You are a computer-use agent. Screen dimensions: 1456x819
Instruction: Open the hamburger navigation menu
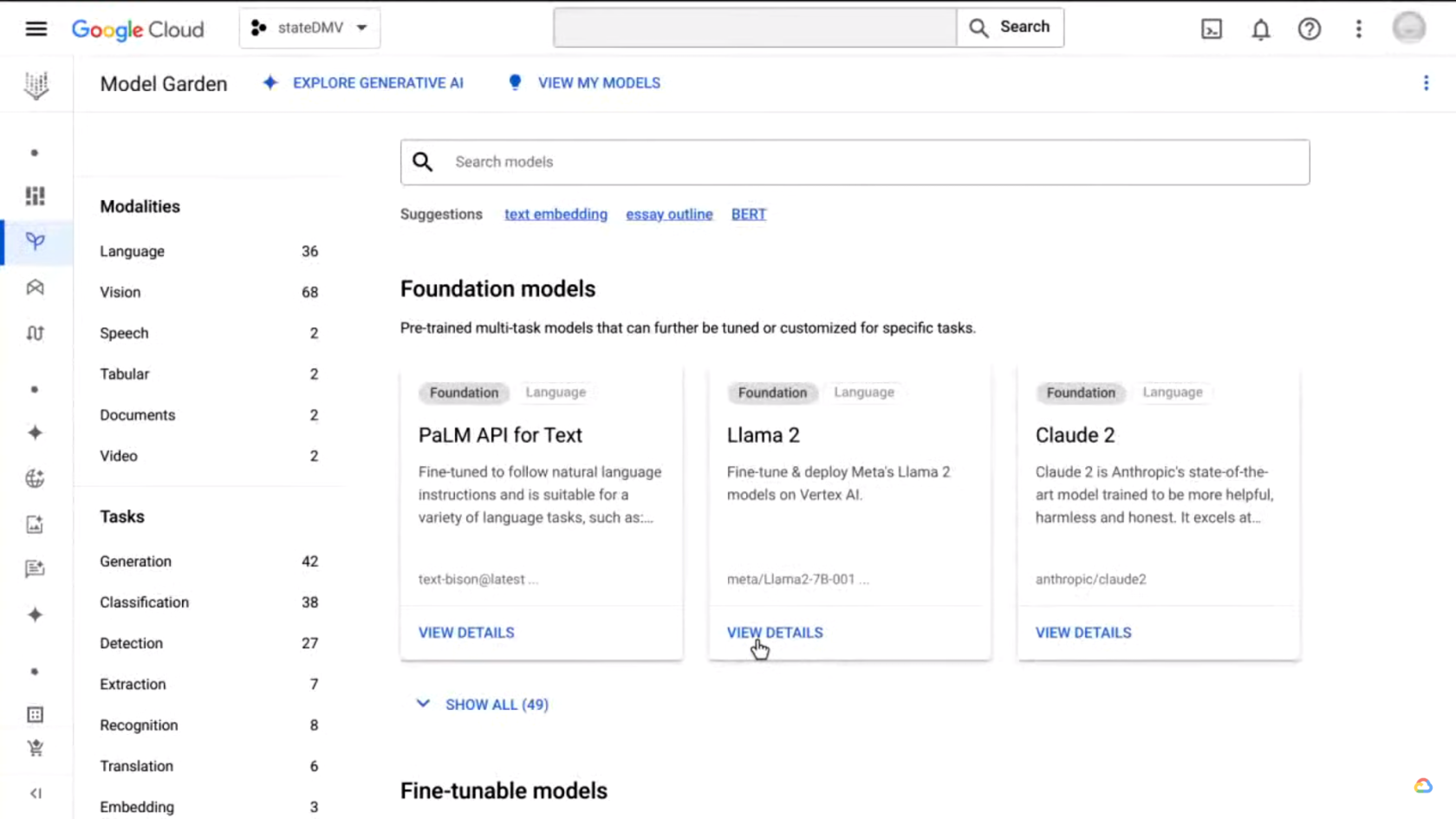tap(36, 29)
